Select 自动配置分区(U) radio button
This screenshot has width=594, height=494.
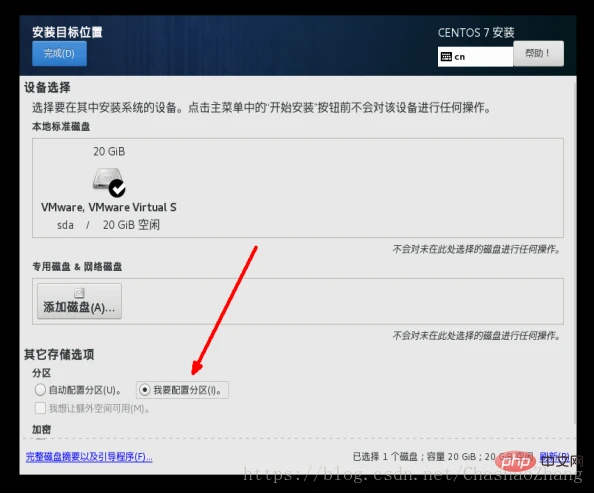pyautogui.click(x=40, y=389)
